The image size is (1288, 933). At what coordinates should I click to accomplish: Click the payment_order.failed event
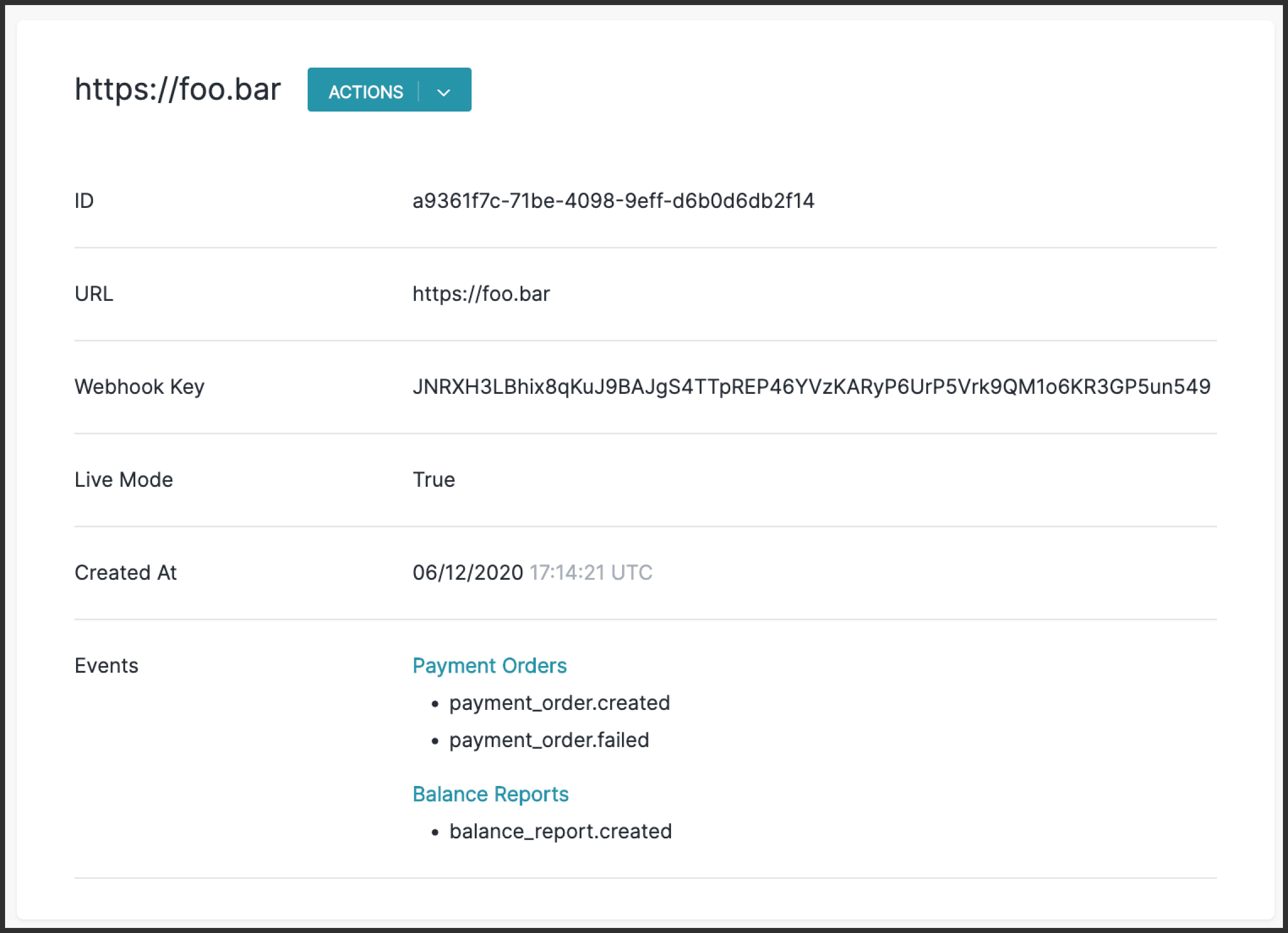tap(549, 739)
